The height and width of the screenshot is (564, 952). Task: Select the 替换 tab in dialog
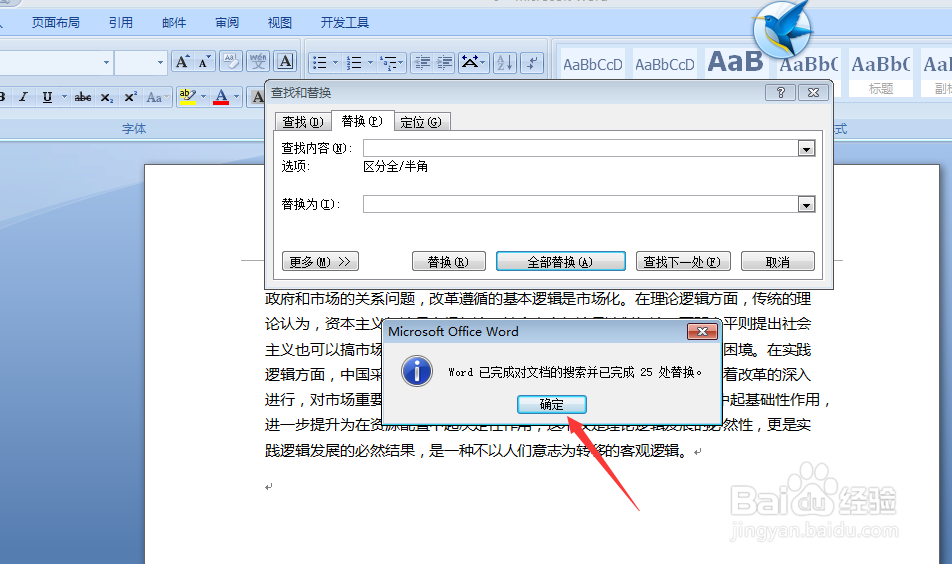click(362, 121)
